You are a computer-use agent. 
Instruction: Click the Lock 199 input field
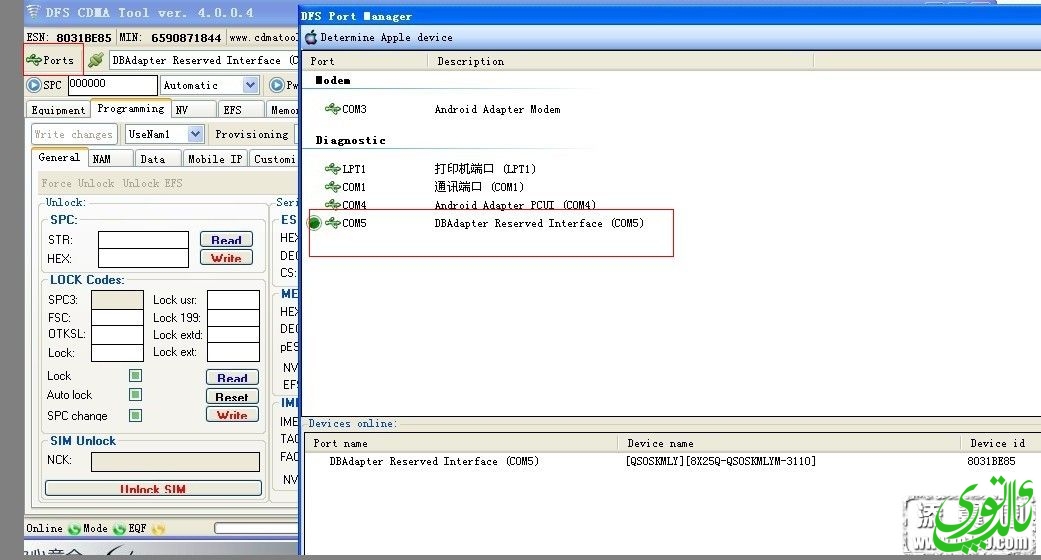click(x=233, y=318)
